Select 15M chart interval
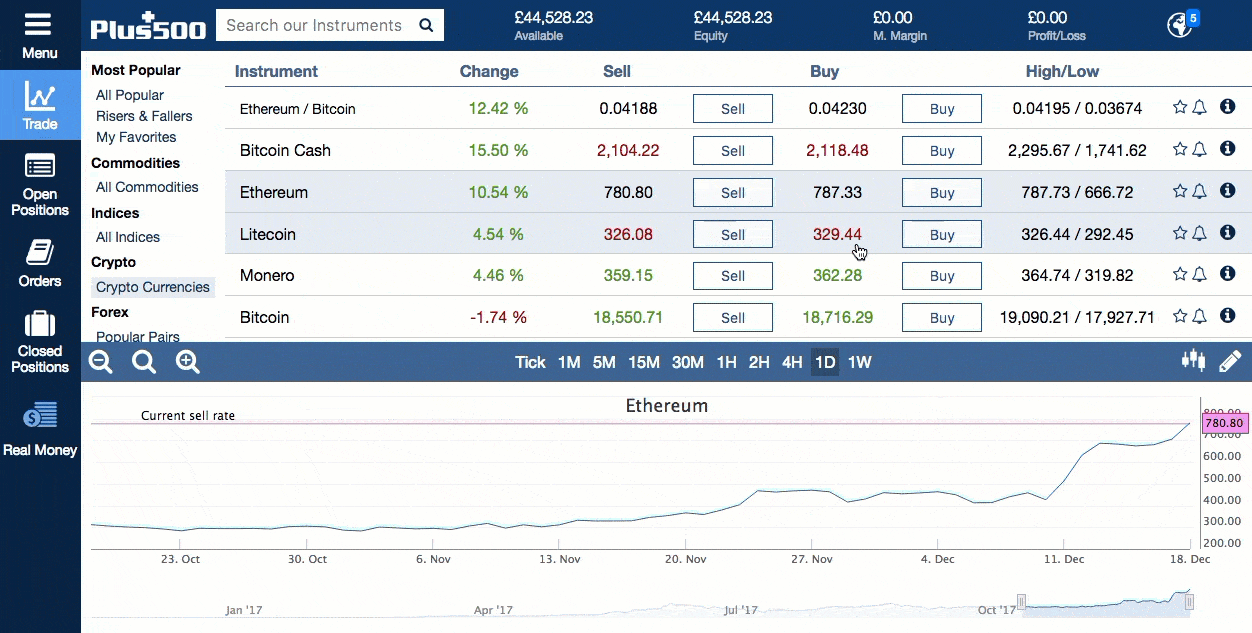 point(644,362)
